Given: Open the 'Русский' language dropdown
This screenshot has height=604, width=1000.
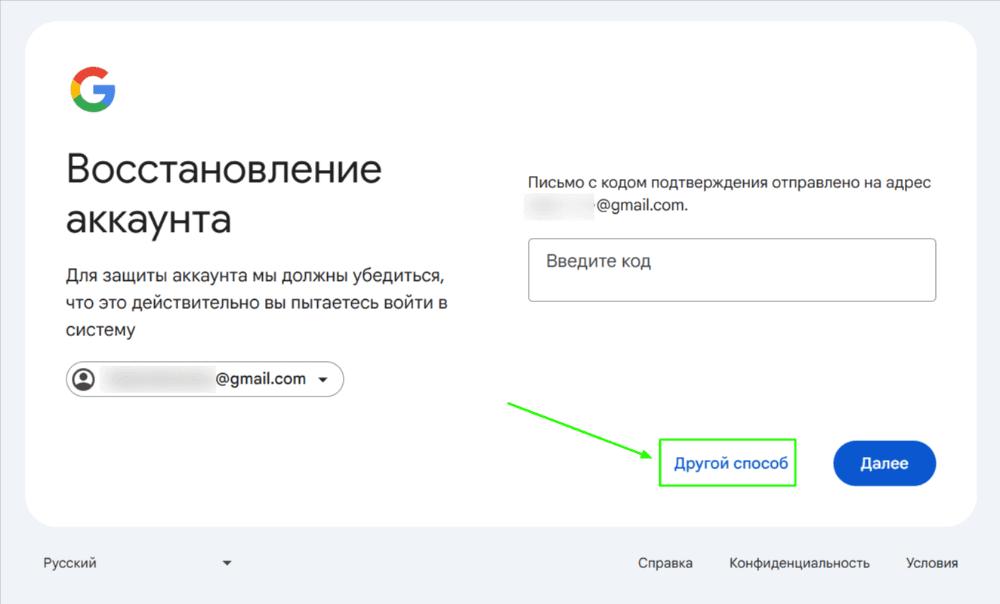Looking at the screenshot, I should 137,563.
